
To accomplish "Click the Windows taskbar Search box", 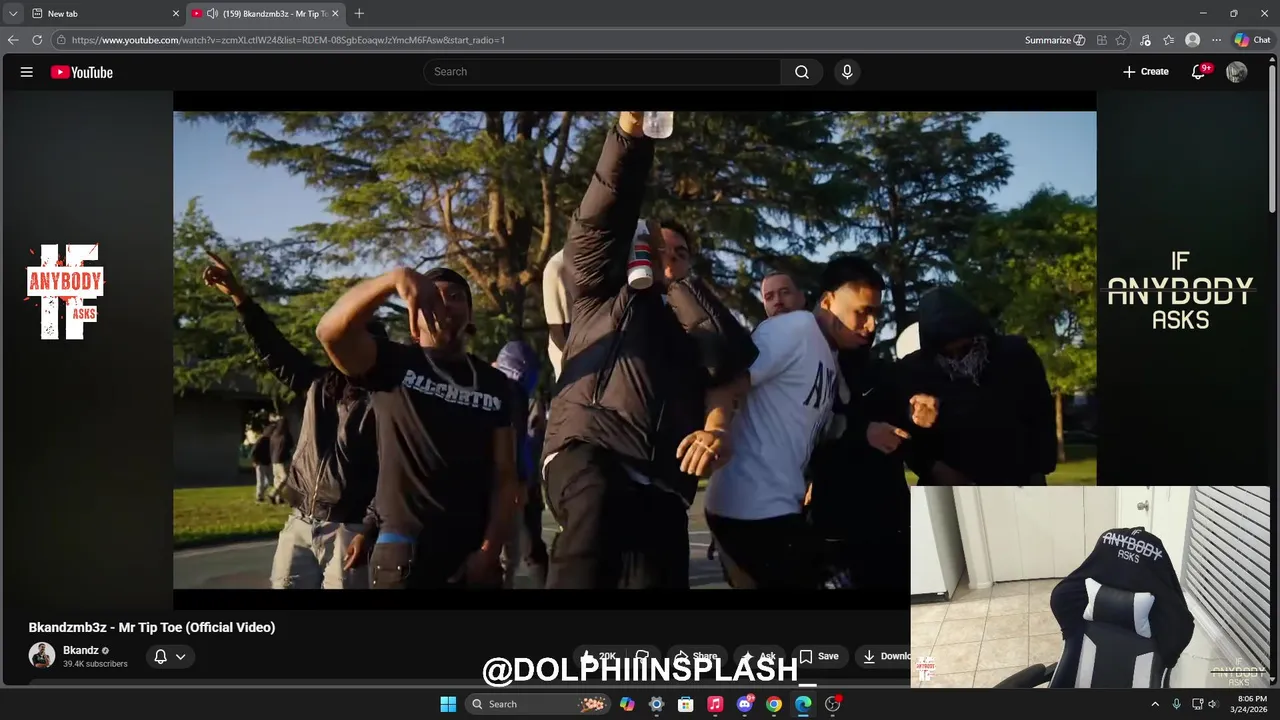I will (x=538, y=704).
